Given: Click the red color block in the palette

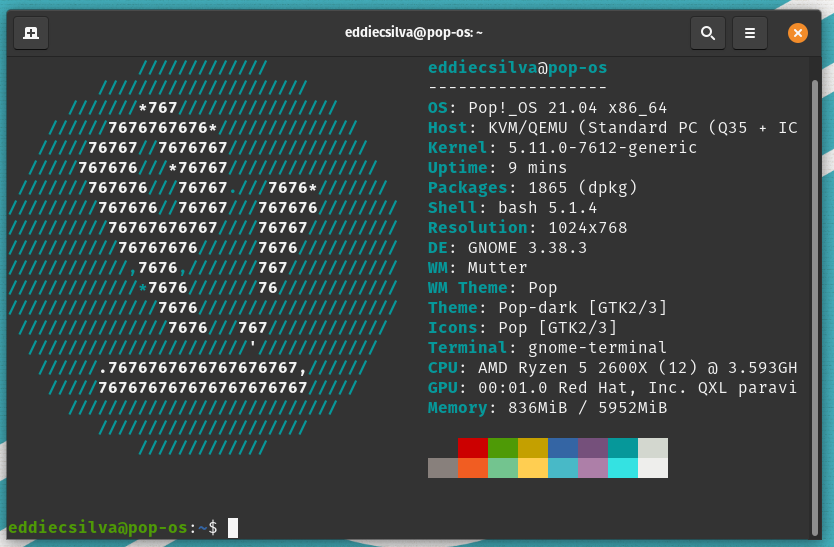Looking at the screenshot, I should (473, 448).
